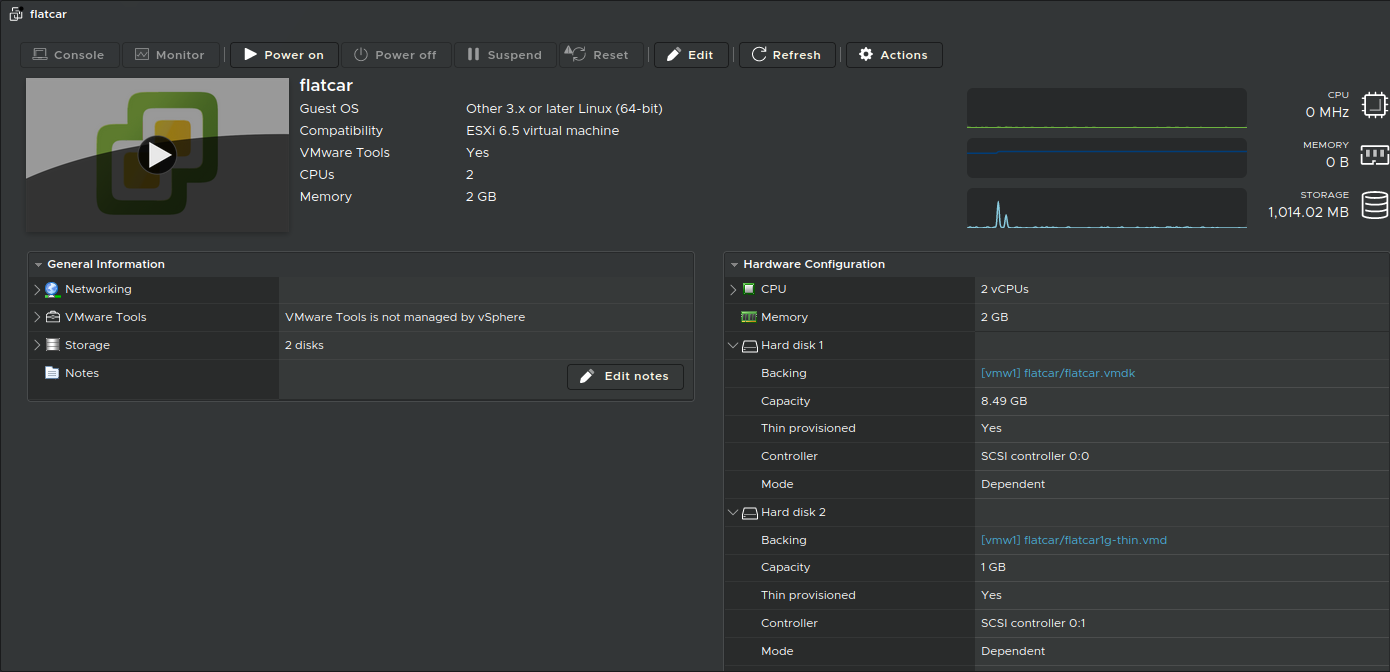The height and width of the screenshot is (672, 1390).
Task: Click the VMware Tools toolbox icon
Action: (53, 317)
